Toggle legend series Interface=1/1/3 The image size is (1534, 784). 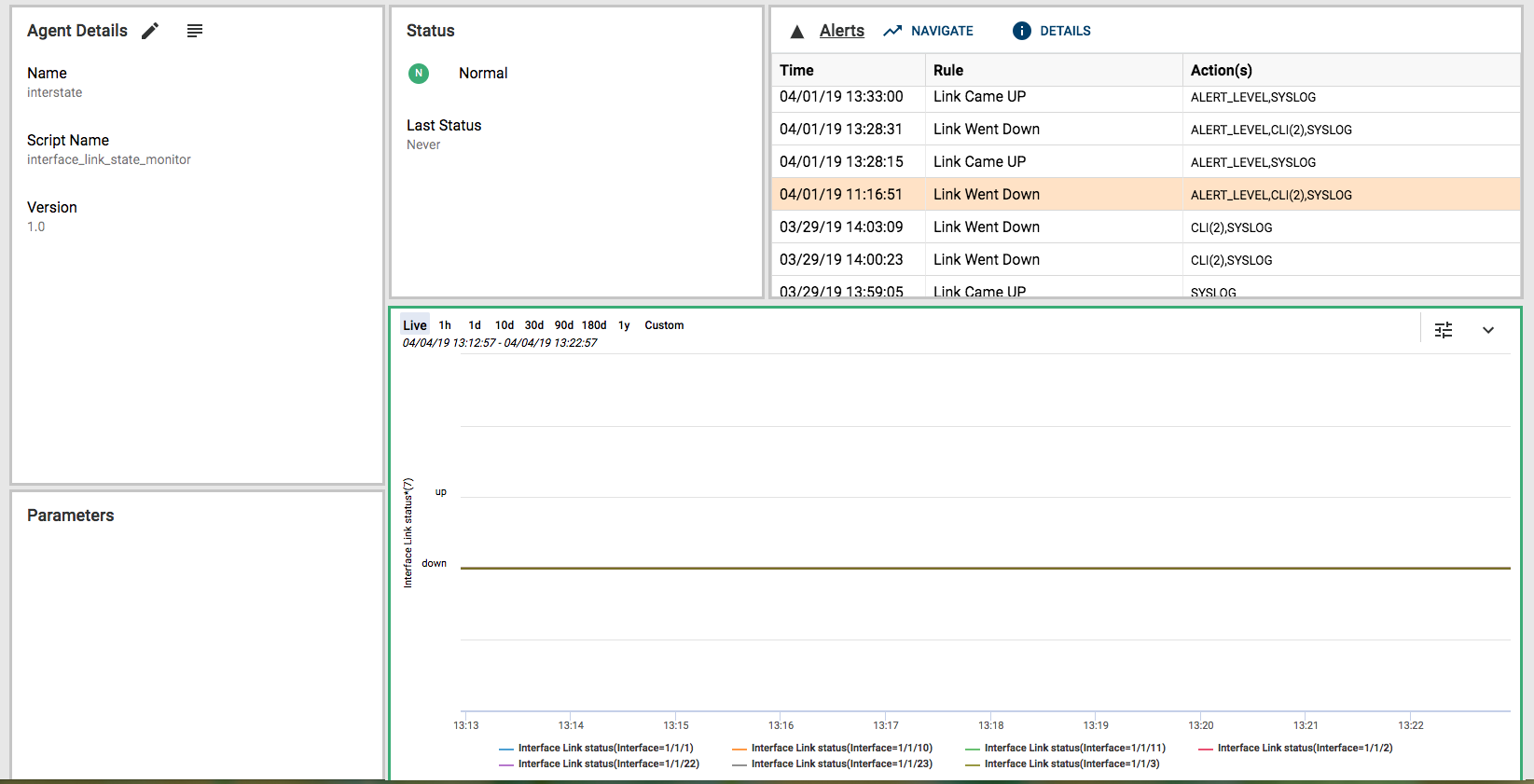(1063, 763)
